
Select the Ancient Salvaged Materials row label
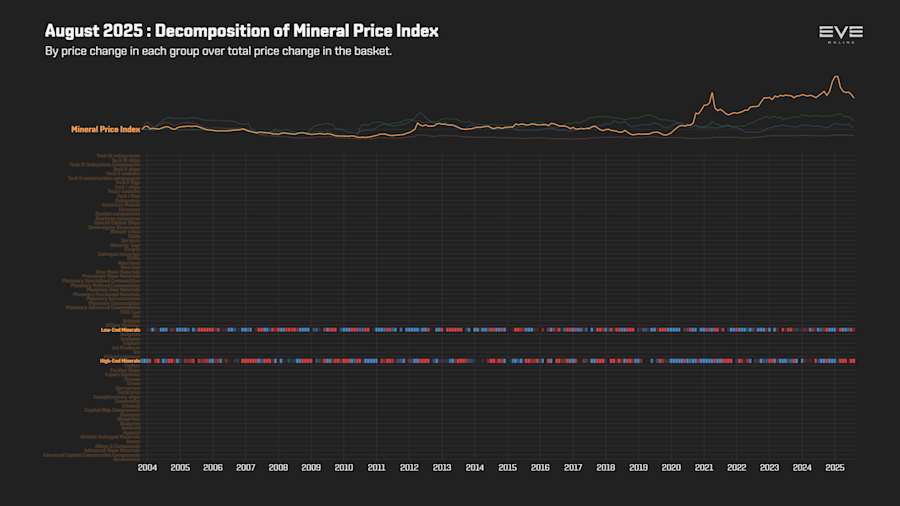point(110,437)
